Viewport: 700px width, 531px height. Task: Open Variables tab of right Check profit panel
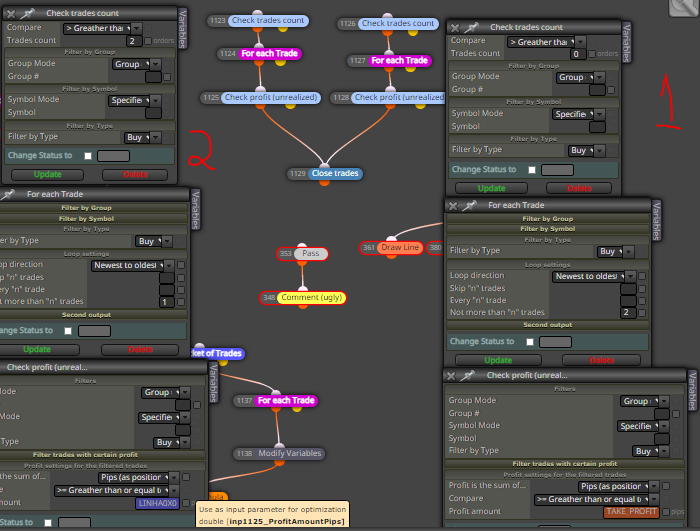692,390
